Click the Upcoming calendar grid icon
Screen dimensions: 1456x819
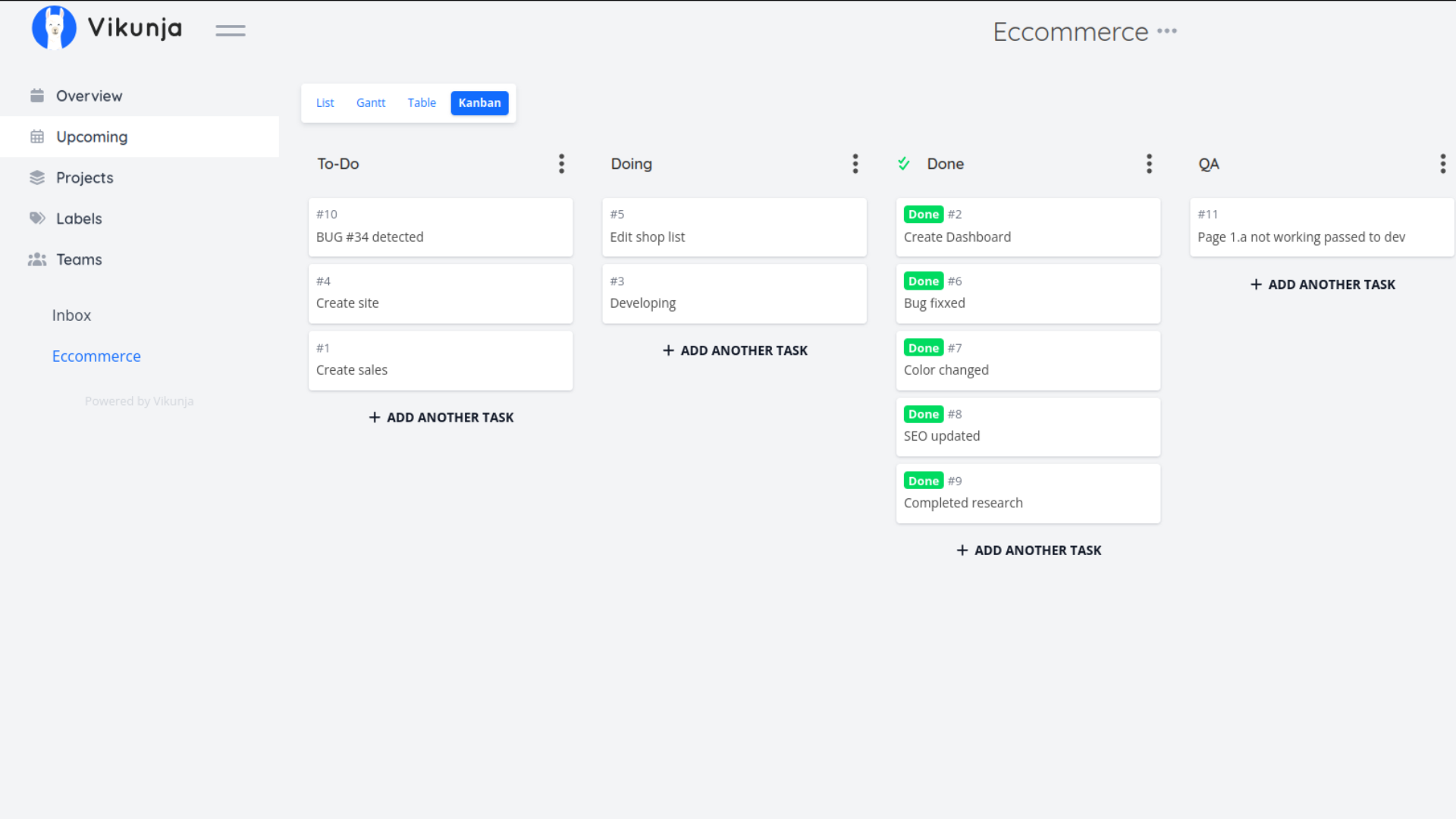click(37, 136)
